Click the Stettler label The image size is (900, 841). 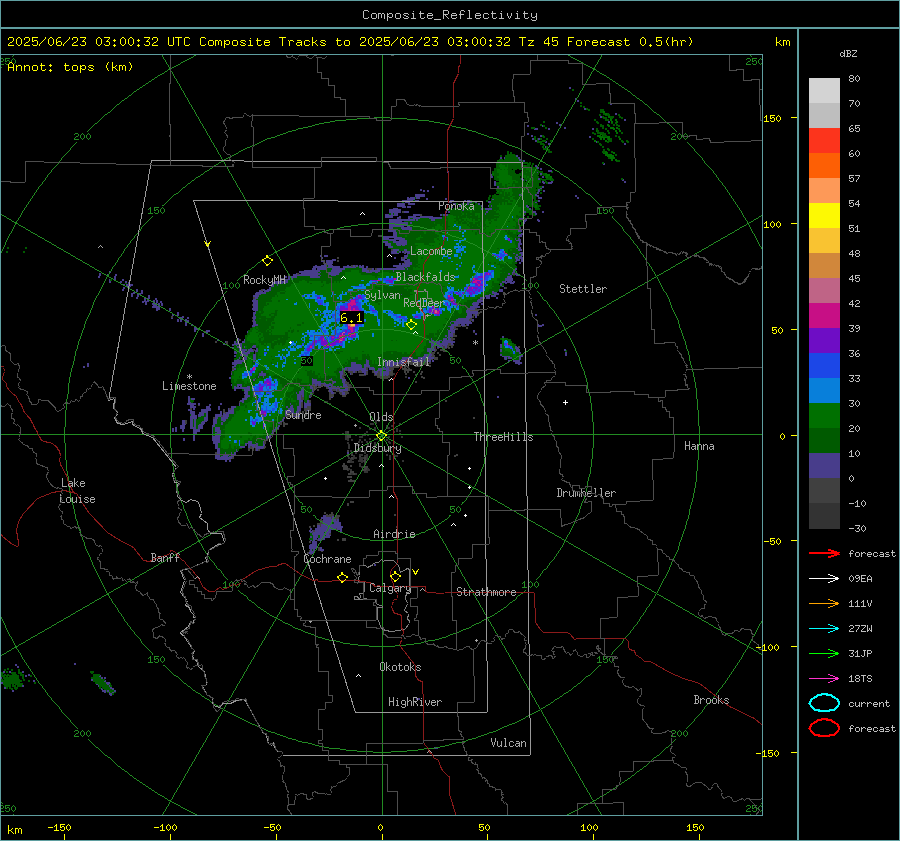[583, 289]
